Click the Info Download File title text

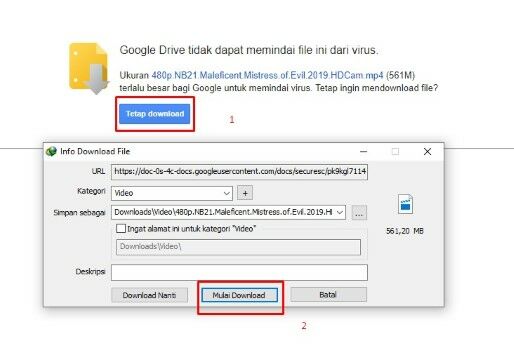coord(95,151)
